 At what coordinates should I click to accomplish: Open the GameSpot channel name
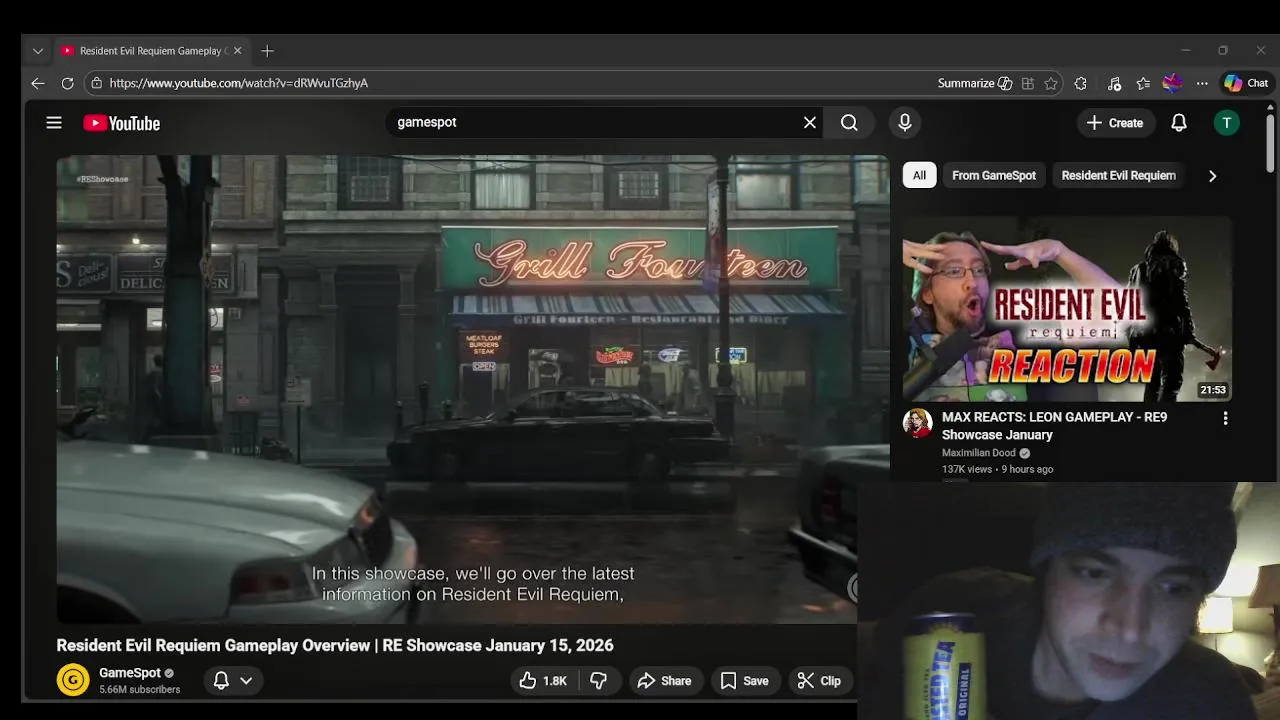[x=130, y=673]
